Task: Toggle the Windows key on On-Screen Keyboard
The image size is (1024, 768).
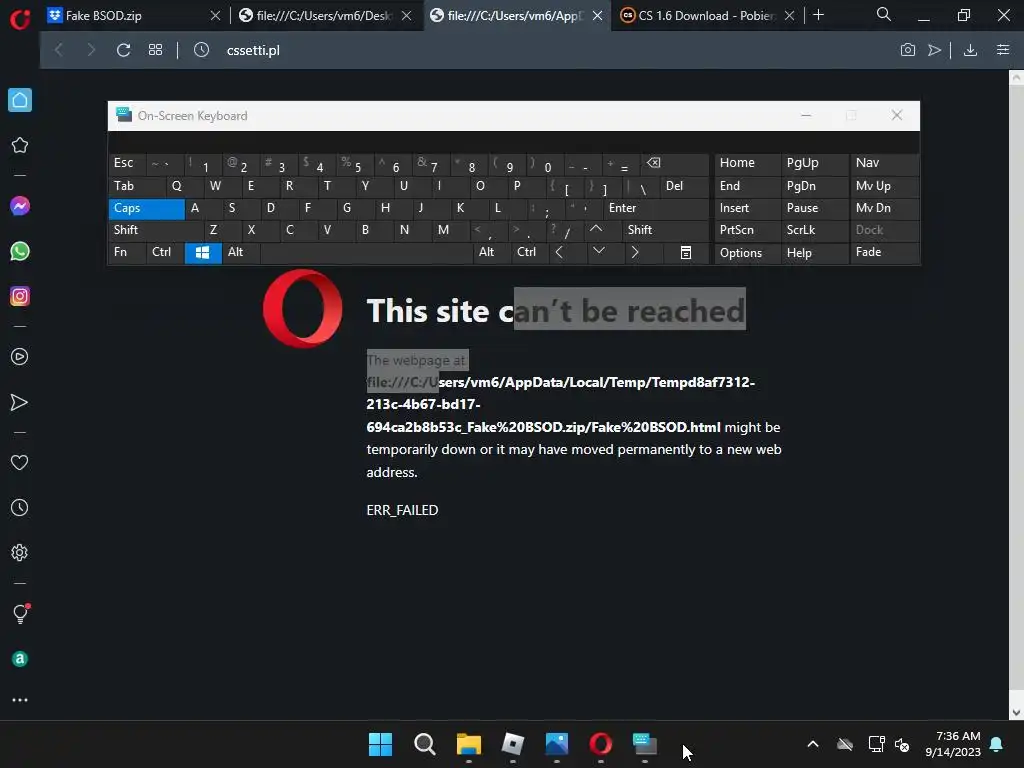Action: pyautogui.click(x=203, y=253)
